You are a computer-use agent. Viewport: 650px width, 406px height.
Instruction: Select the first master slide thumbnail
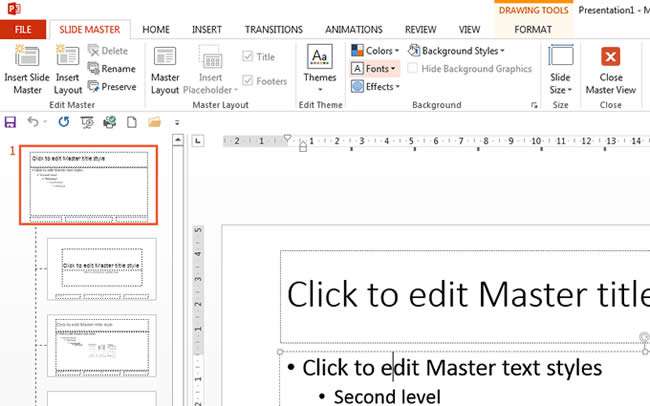92,185
